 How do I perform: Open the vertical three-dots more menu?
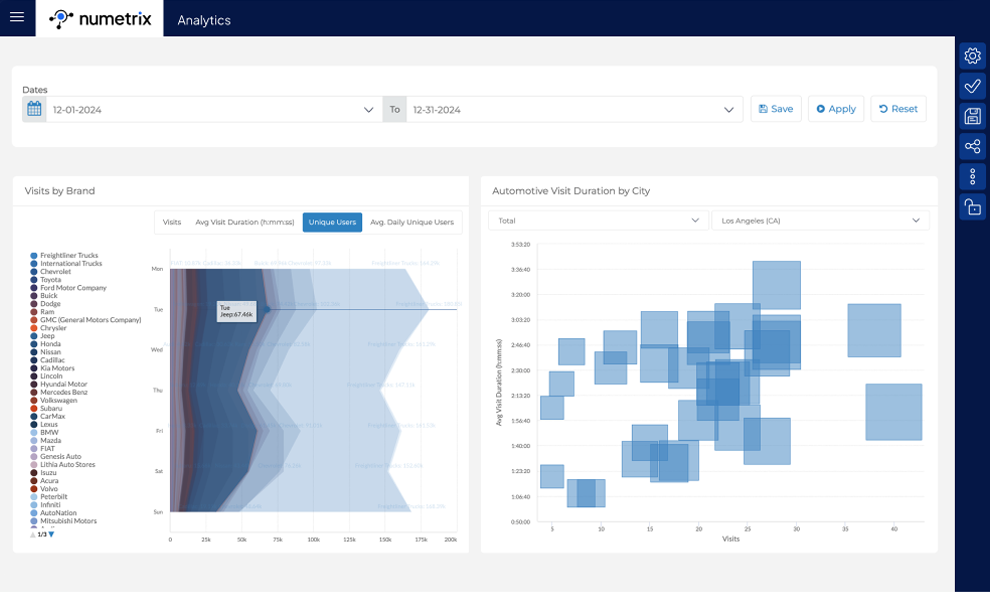tap(972, 177)
